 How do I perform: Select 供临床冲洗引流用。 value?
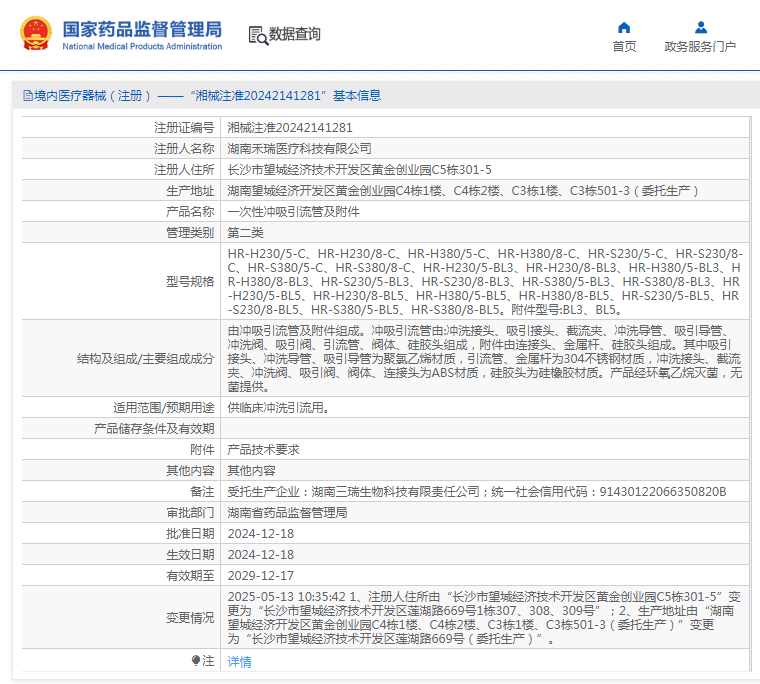[x=279, y=408]
